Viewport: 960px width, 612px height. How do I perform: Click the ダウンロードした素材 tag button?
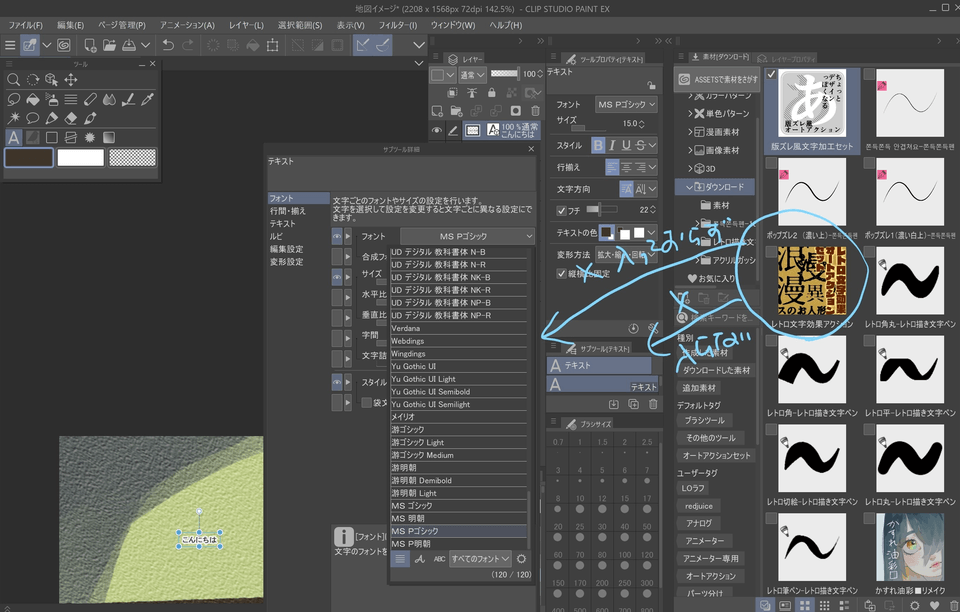[x=719, y=370]
